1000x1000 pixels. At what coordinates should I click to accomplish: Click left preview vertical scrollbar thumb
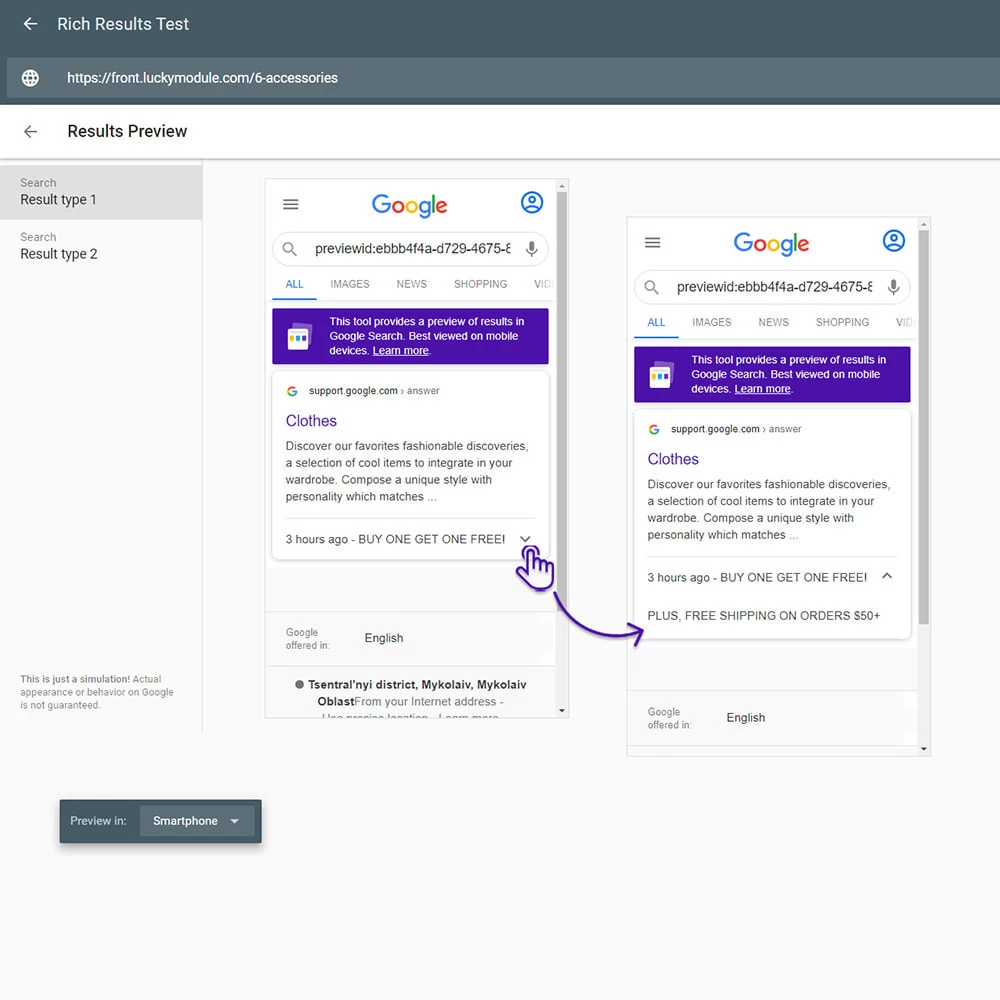[562, 401]
